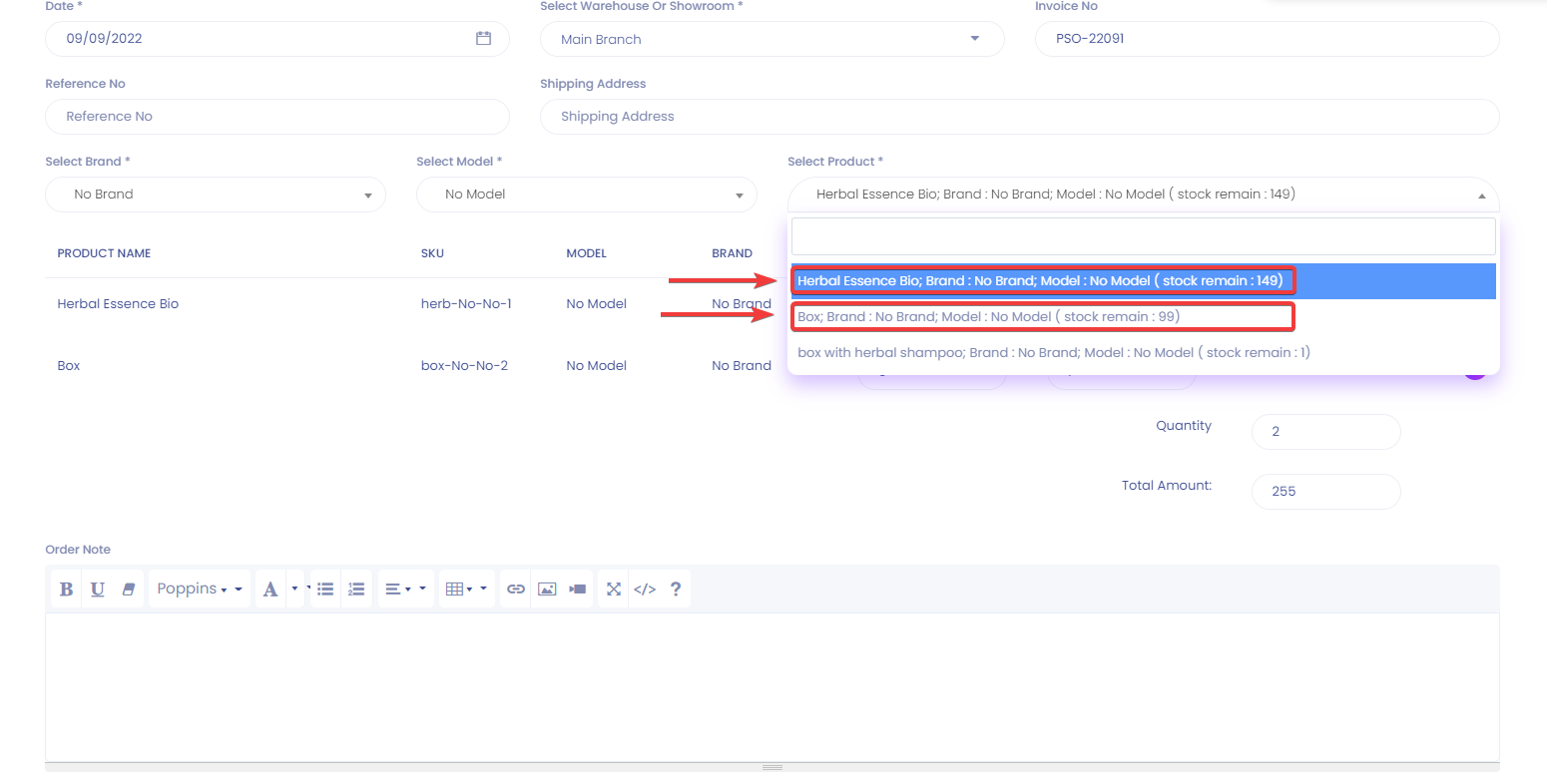This screenshot has width=1547, height=784.
Task: Open the Select Model dropdown
Action: (587, 195)
